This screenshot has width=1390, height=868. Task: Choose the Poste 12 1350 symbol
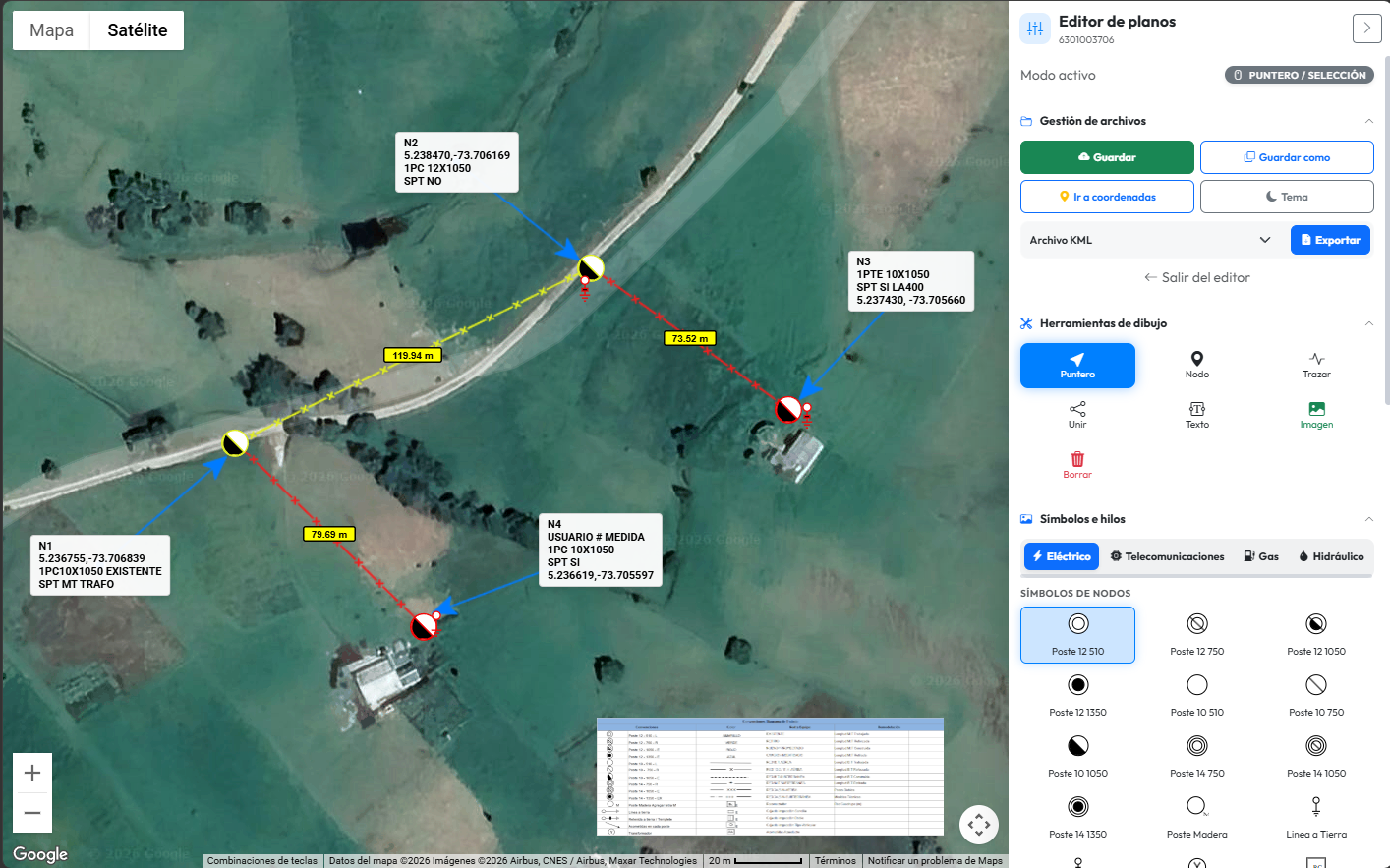[x=1077, y=696]
